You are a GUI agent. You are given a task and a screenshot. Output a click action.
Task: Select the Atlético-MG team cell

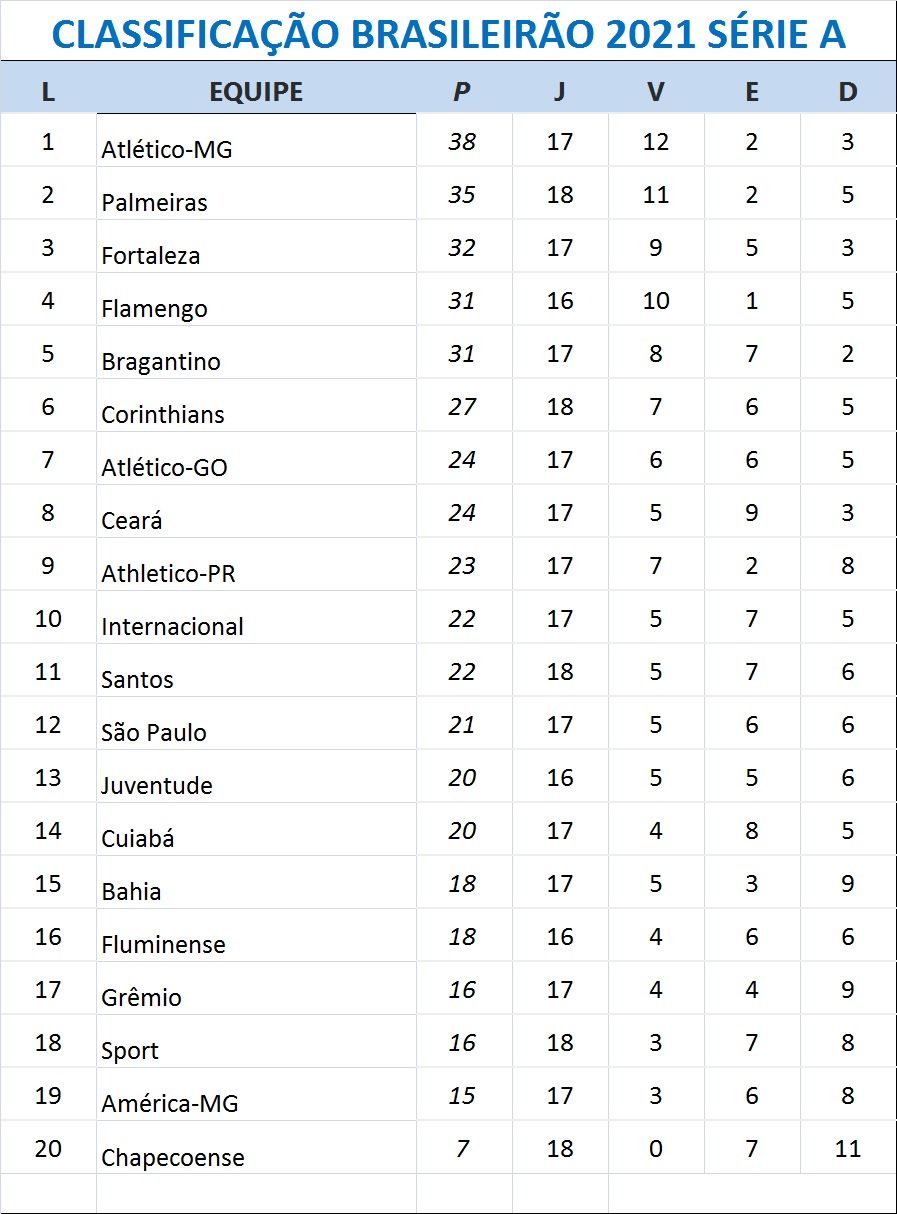167,150
